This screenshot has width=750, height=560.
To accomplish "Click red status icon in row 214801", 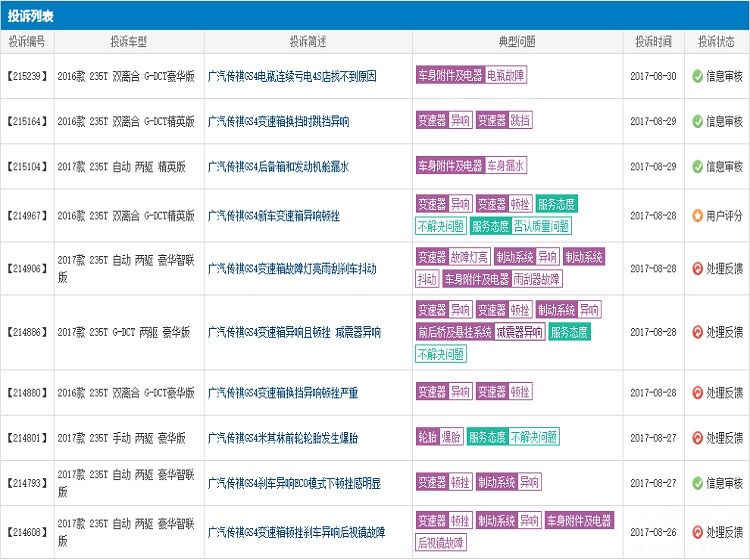I will 697,438.
